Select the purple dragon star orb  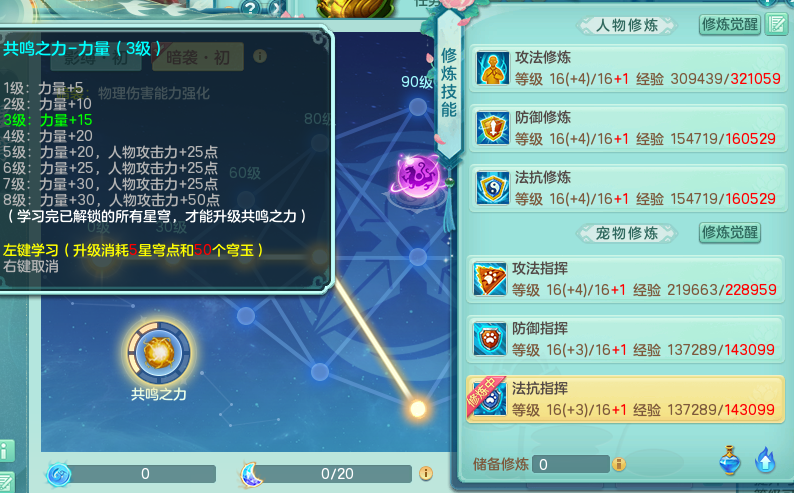point(418,176)
